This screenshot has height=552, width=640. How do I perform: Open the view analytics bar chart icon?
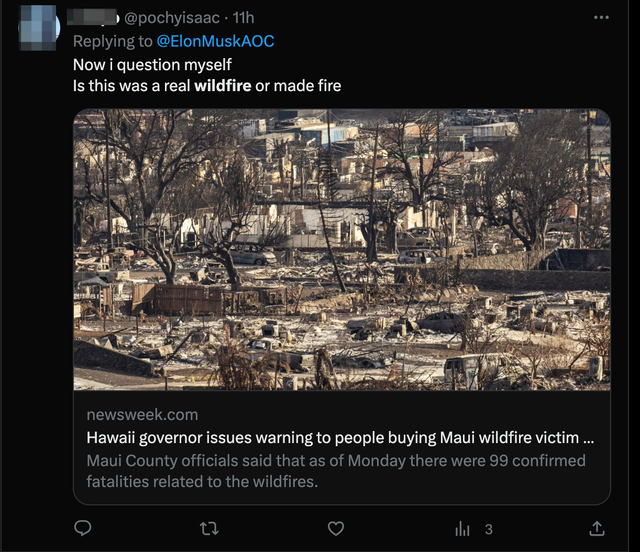(463, 528)
